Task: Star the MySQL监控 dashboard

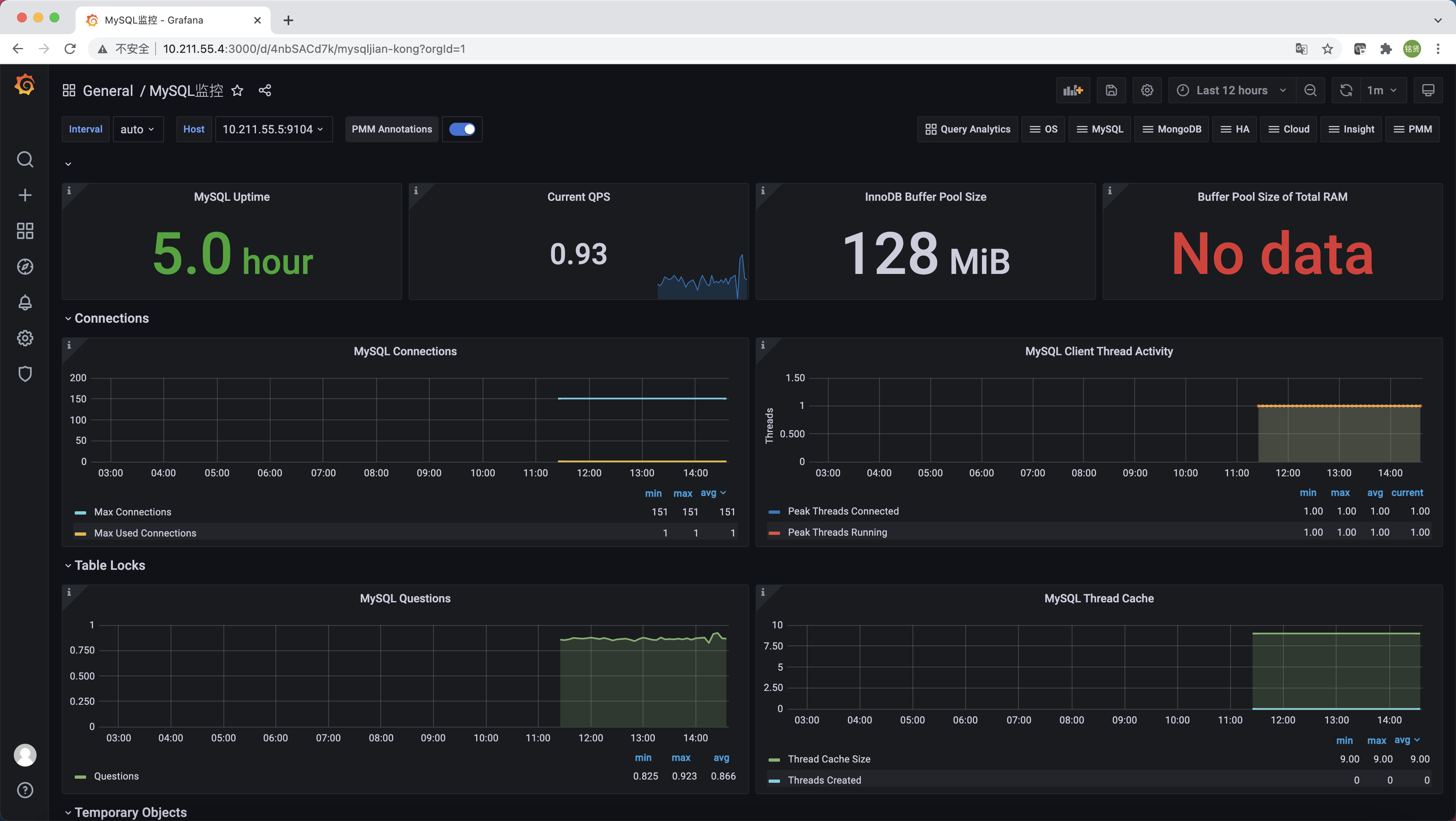Action: (x=237, y=91)
